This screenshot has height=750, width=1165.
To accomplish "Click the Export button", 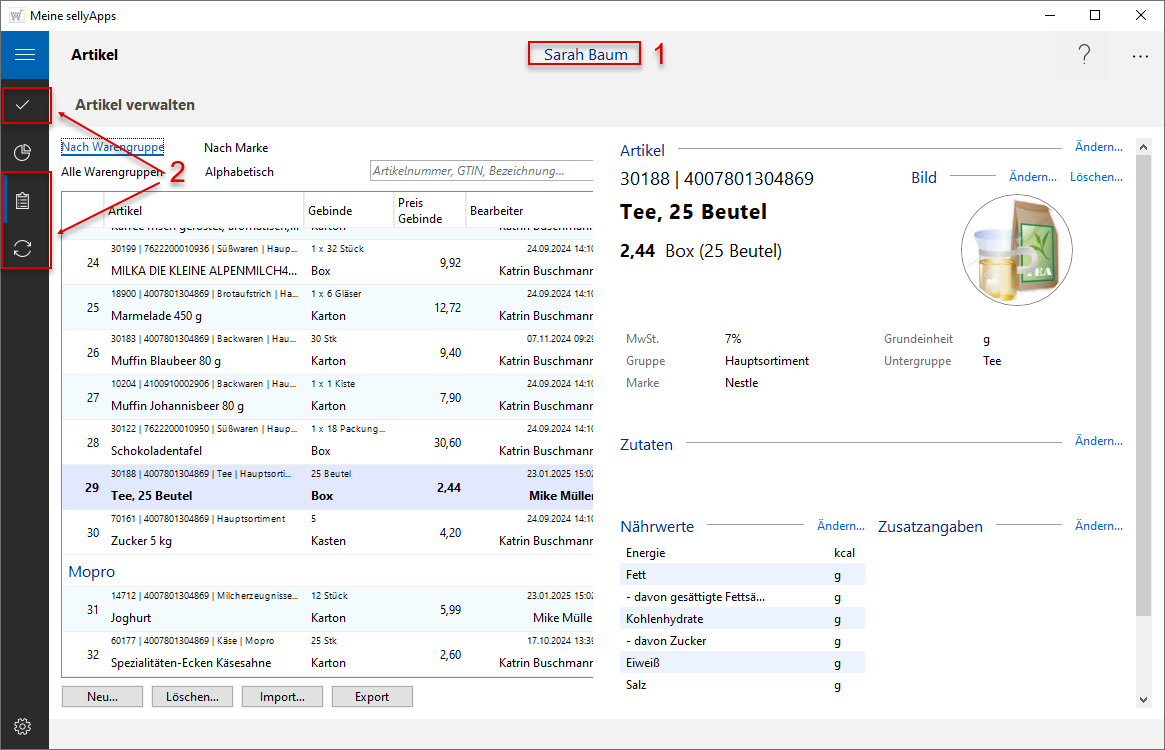I will coord(372,697).
